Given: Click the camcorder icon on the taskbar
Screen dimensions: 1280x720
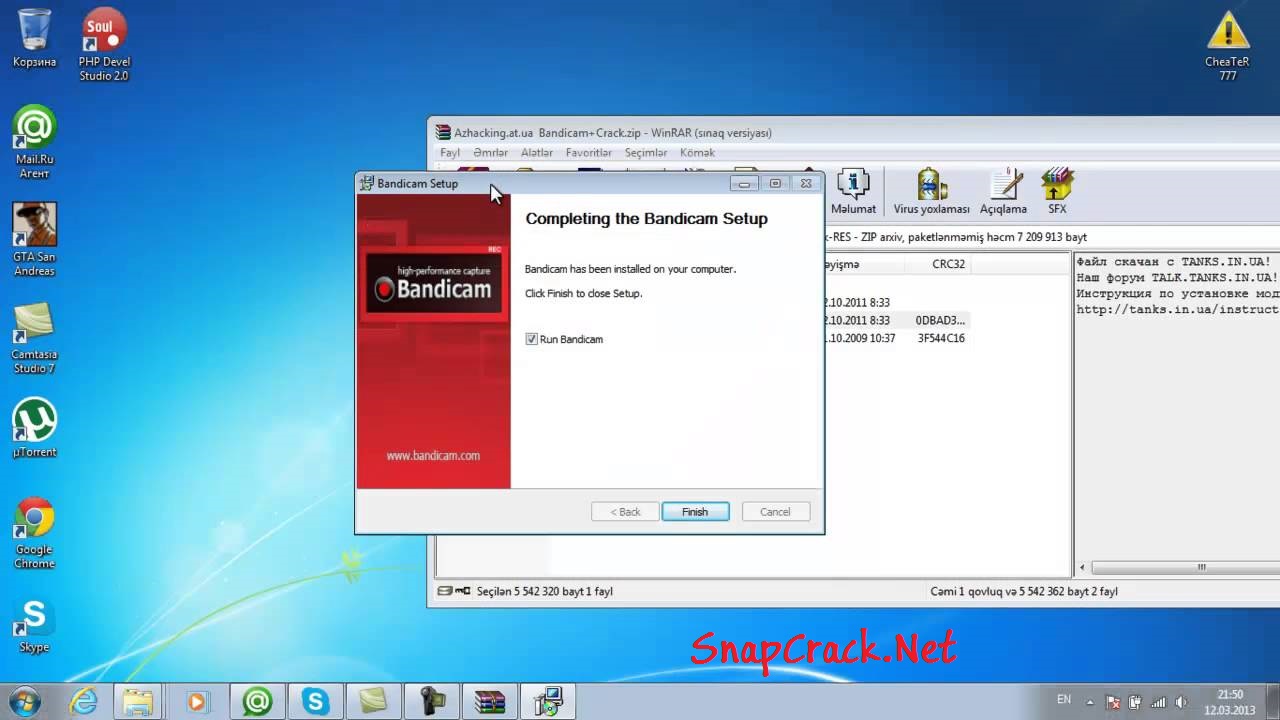Looking at the screenshot, I should pos(431,701).
